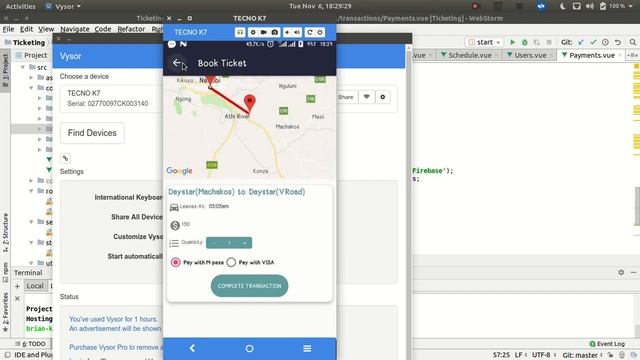Image resolution: width=640 pixels, height=360 pixels.
Task: Open the Navigate menu in WebStorm
Action: click(x=75, y=29)
